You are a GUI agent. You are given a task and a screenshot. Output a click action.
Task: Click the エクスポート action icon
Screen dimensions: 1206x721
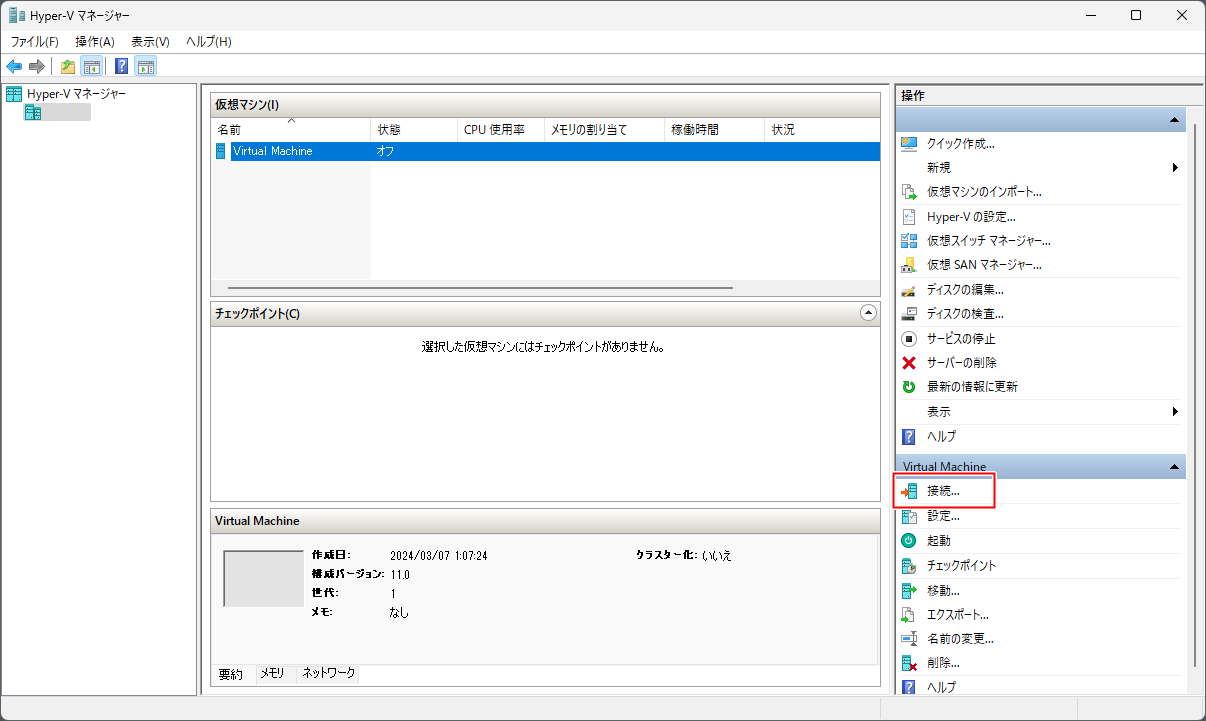point(909,615)
